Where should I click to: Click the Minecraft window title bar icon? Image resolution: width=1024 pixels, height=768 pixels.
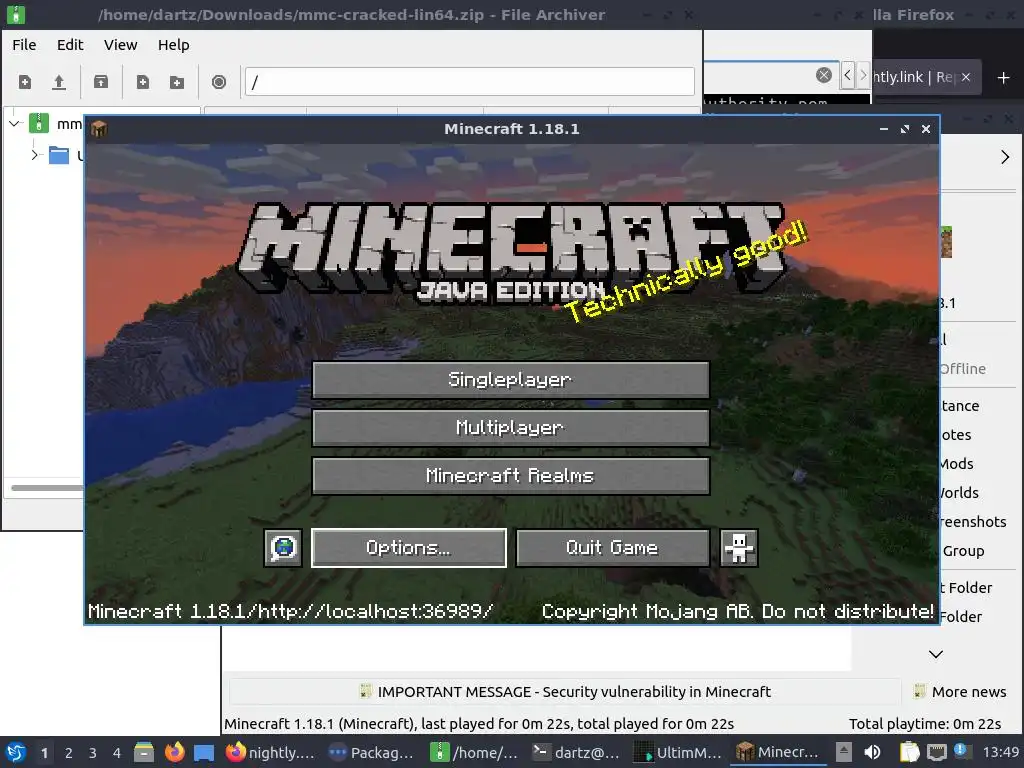(99, 129)
